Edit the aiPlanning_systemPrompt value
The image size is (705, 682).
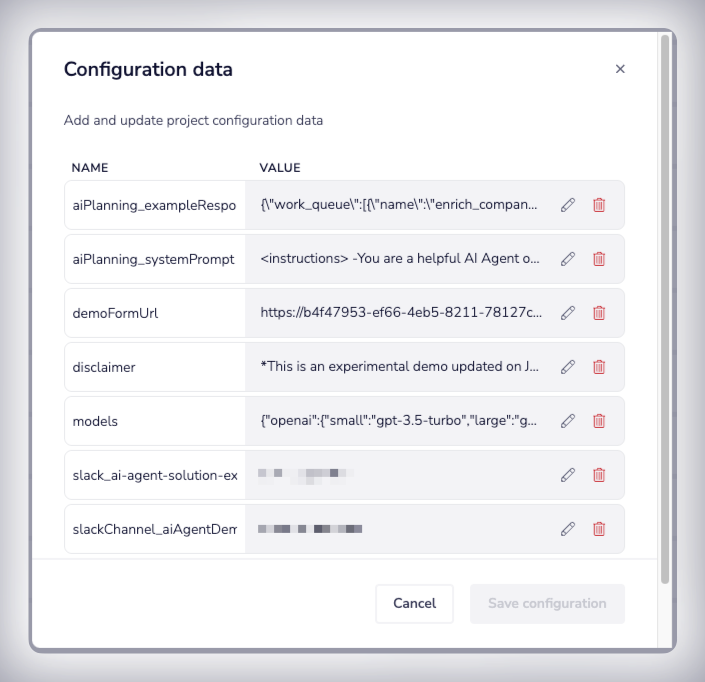tap(568, 259)
